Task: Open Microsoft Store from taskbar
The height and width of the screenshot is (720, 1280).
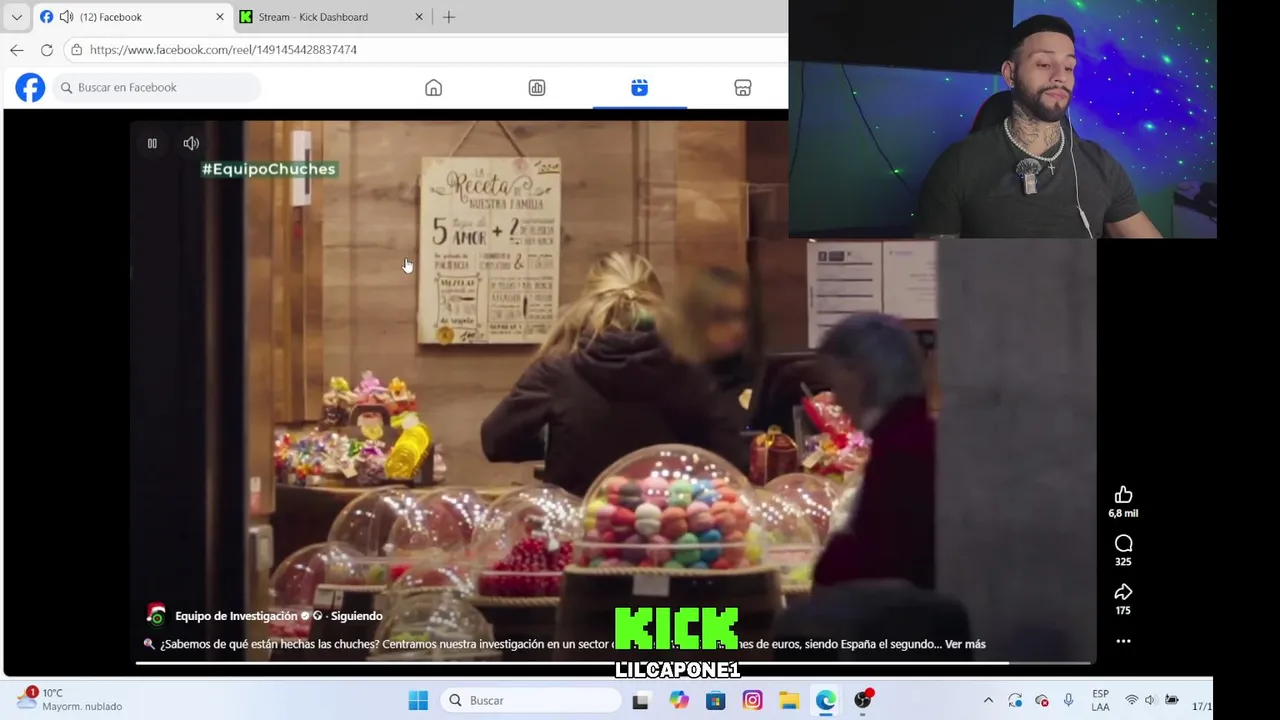Action: point(715,701)
